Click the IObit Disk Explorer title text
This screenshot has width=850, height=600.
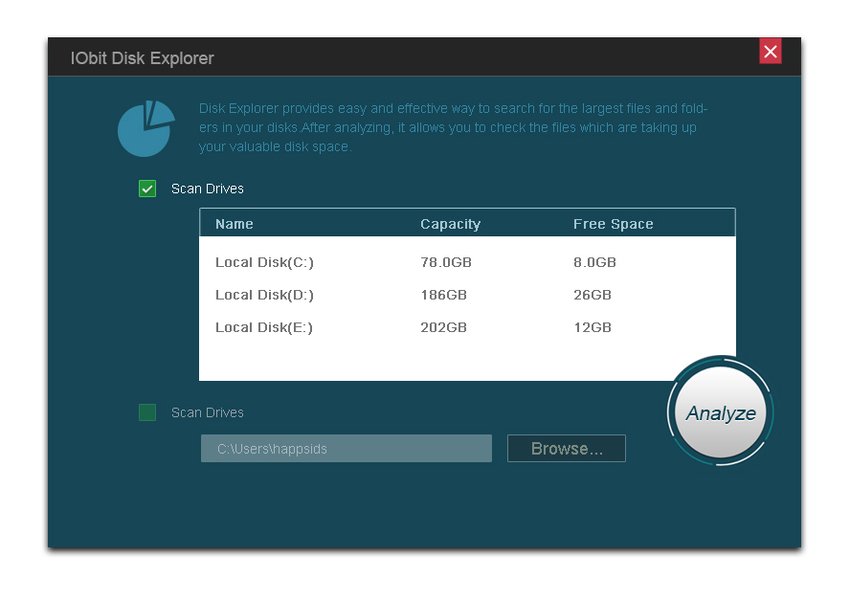pos(142,58)
